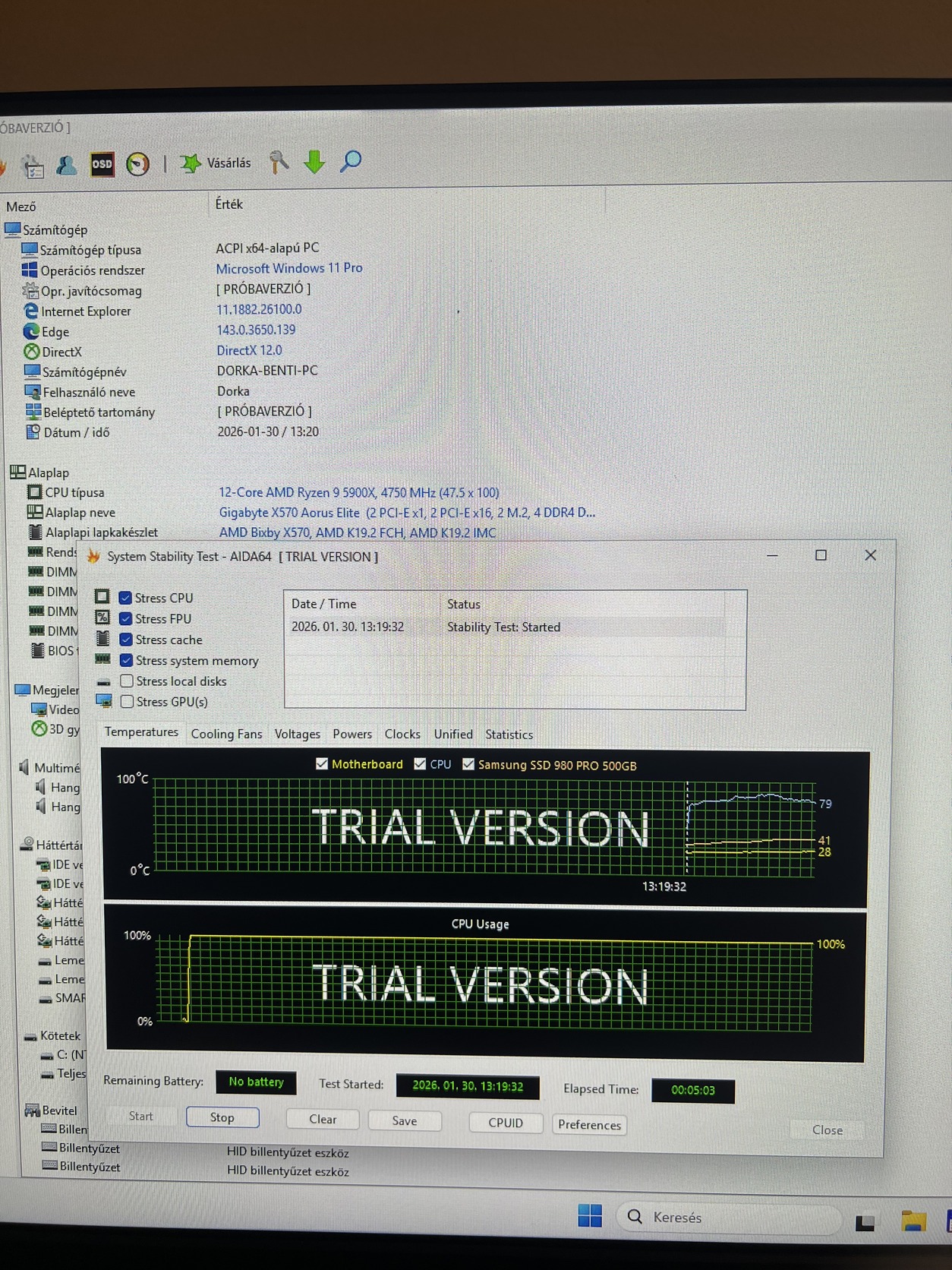Click the CPU típusa row icon
The image size is (952, 1270).
click(x=35, y=492)
